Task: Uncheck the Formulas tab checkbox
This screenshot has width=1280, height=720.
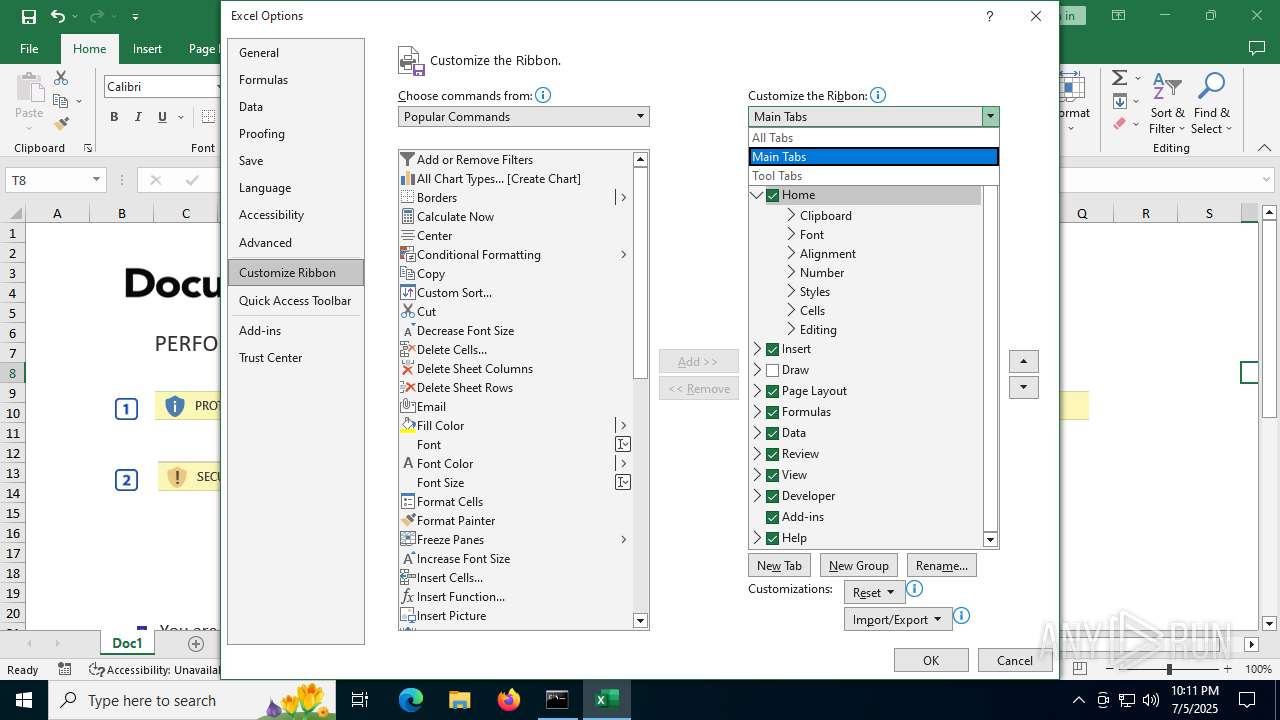Action: tap(772, 412)
